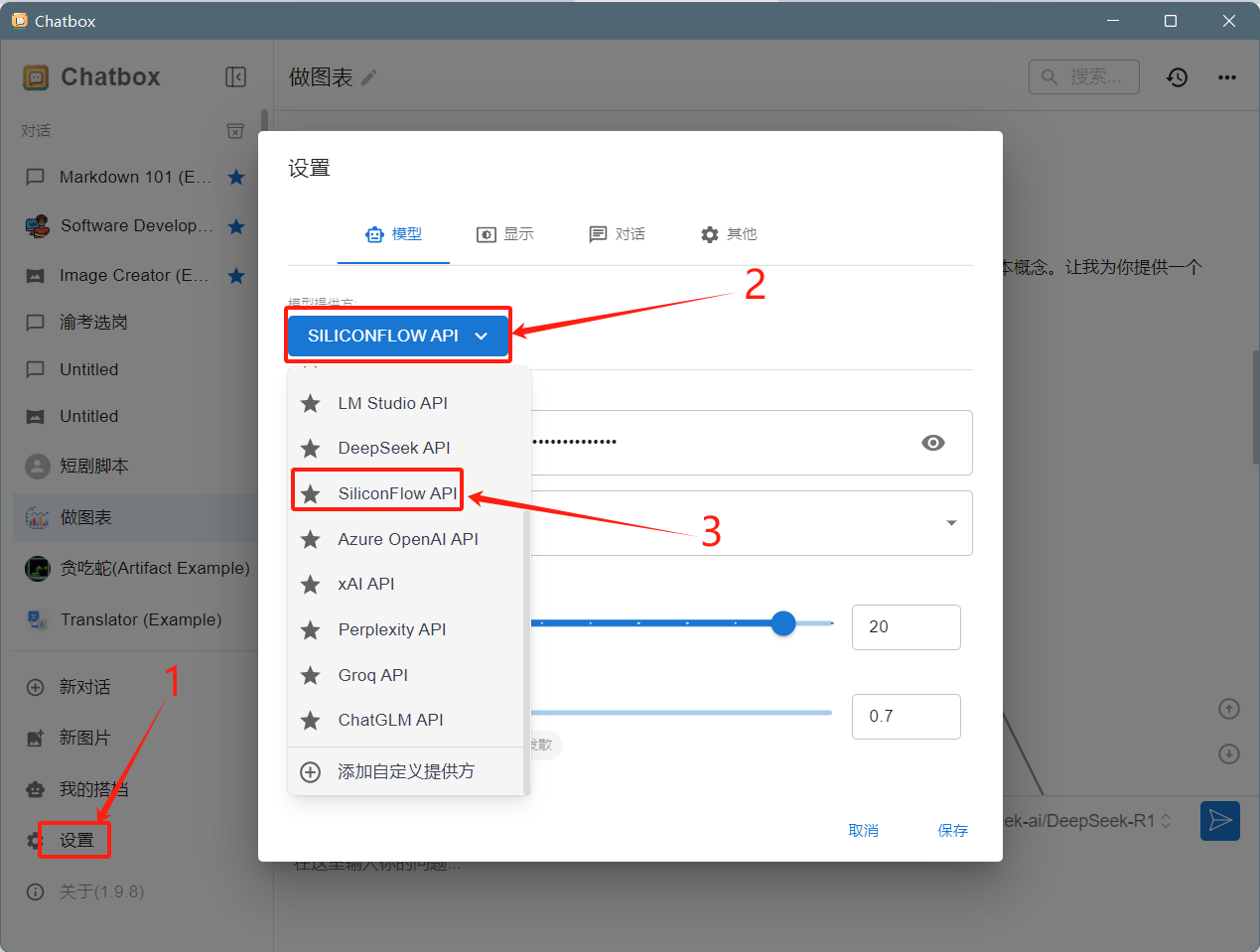
Task: Click star icon beside Azure OpenAI API
Action: (311, 539)
